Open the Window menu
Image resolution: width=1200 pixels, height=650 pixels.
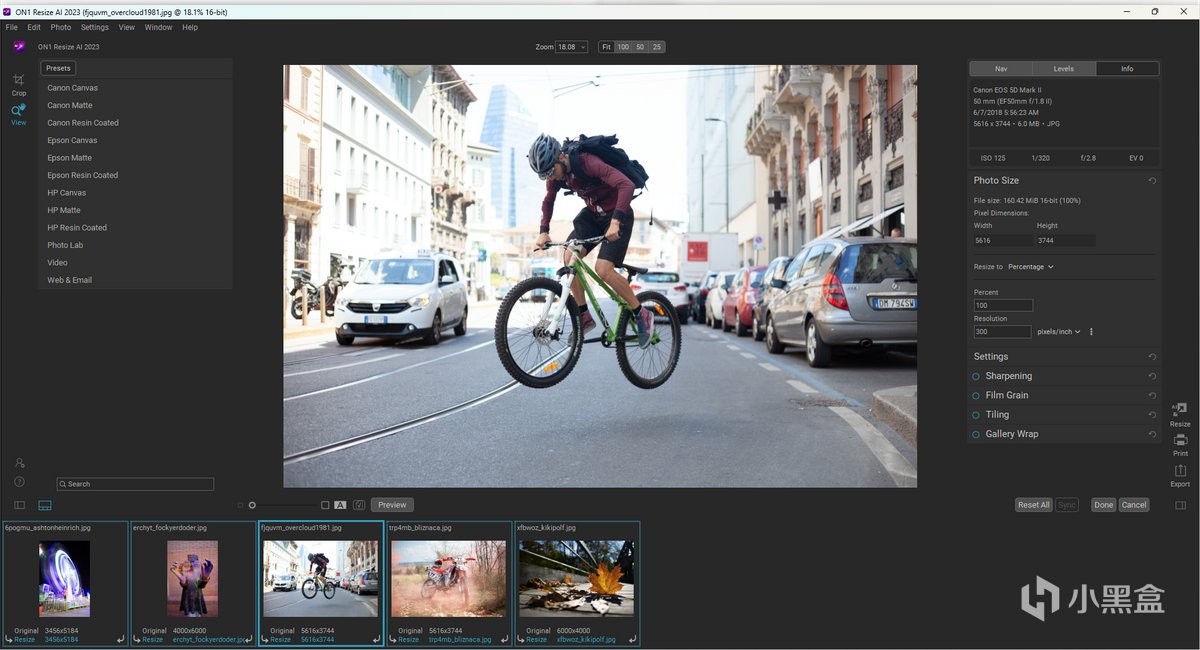(158, 27)
